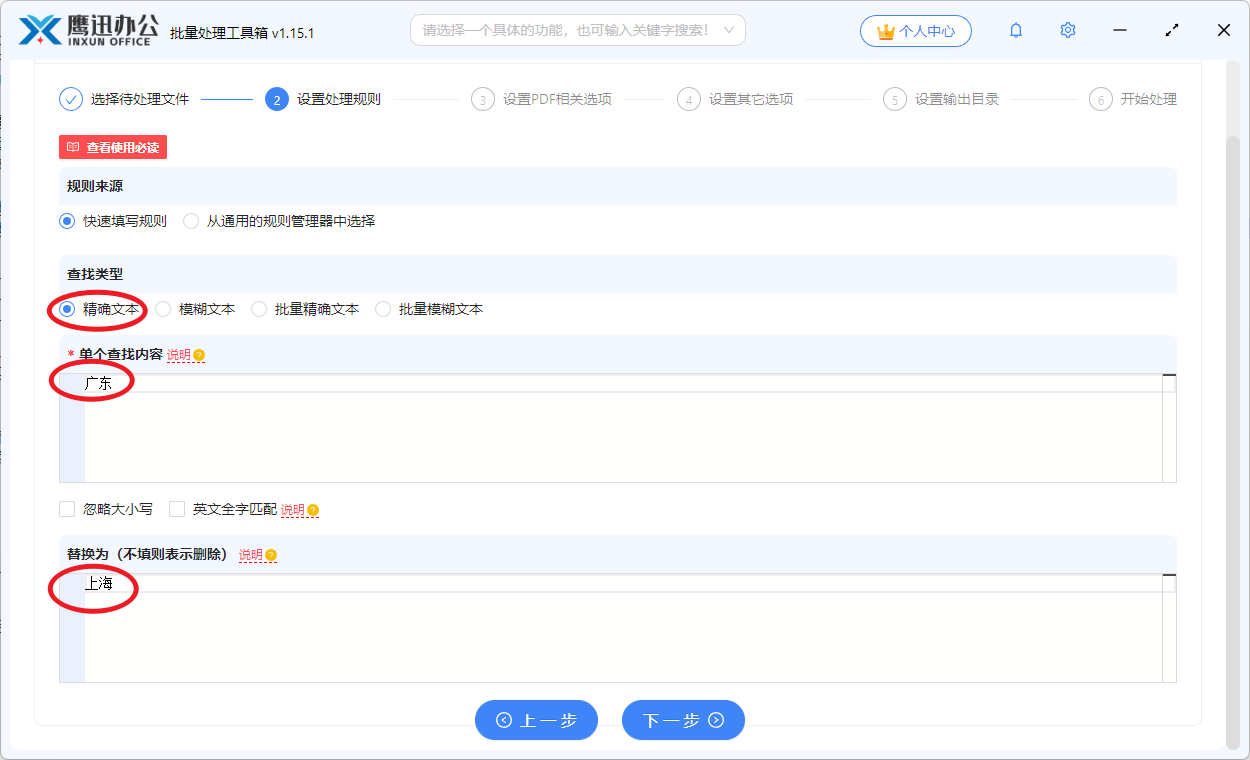Open 说明 link beside 替换为

(250, 555)
